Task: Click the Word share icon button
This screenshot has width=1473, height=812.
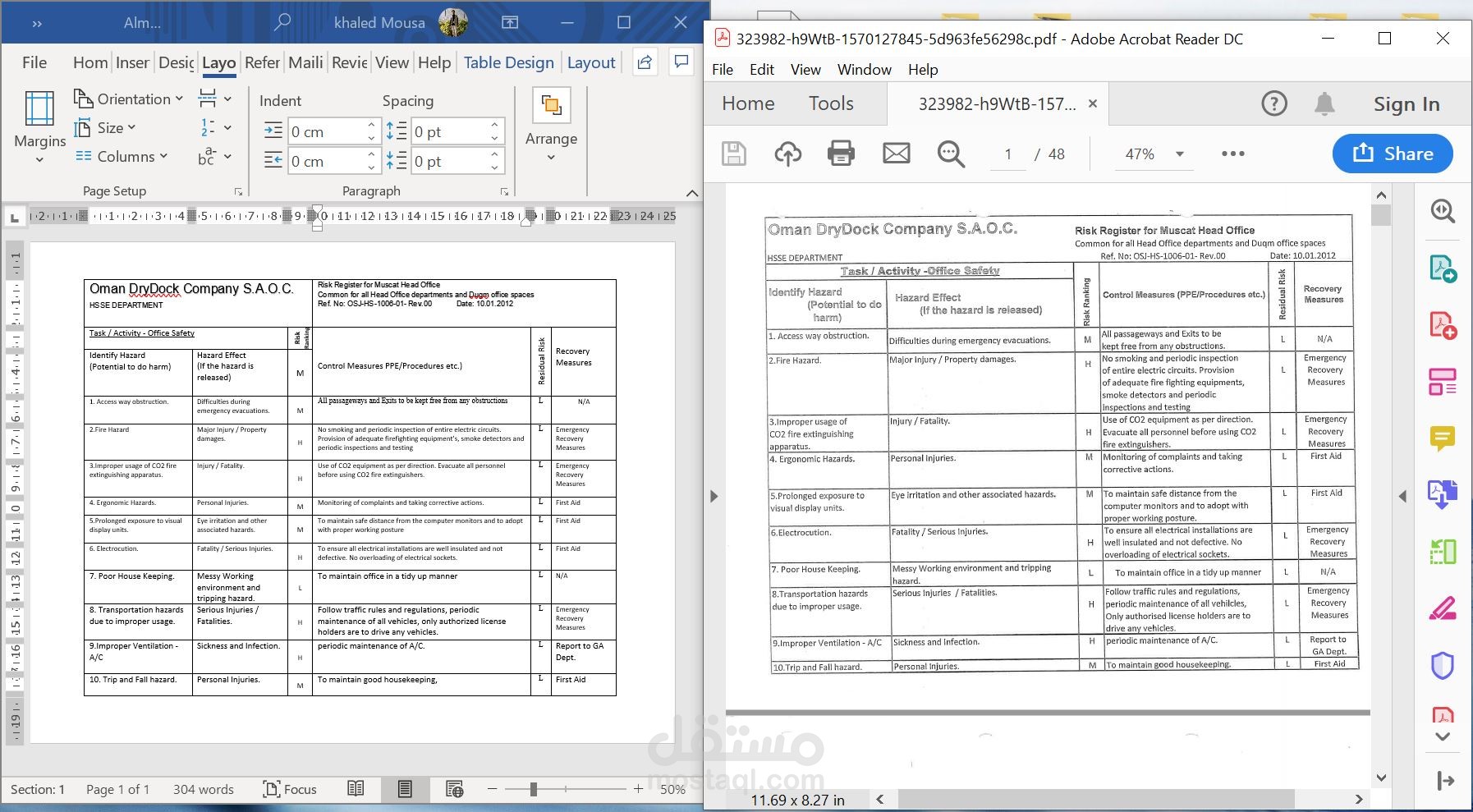Action: pyautogui.click(x=645, y=62)
